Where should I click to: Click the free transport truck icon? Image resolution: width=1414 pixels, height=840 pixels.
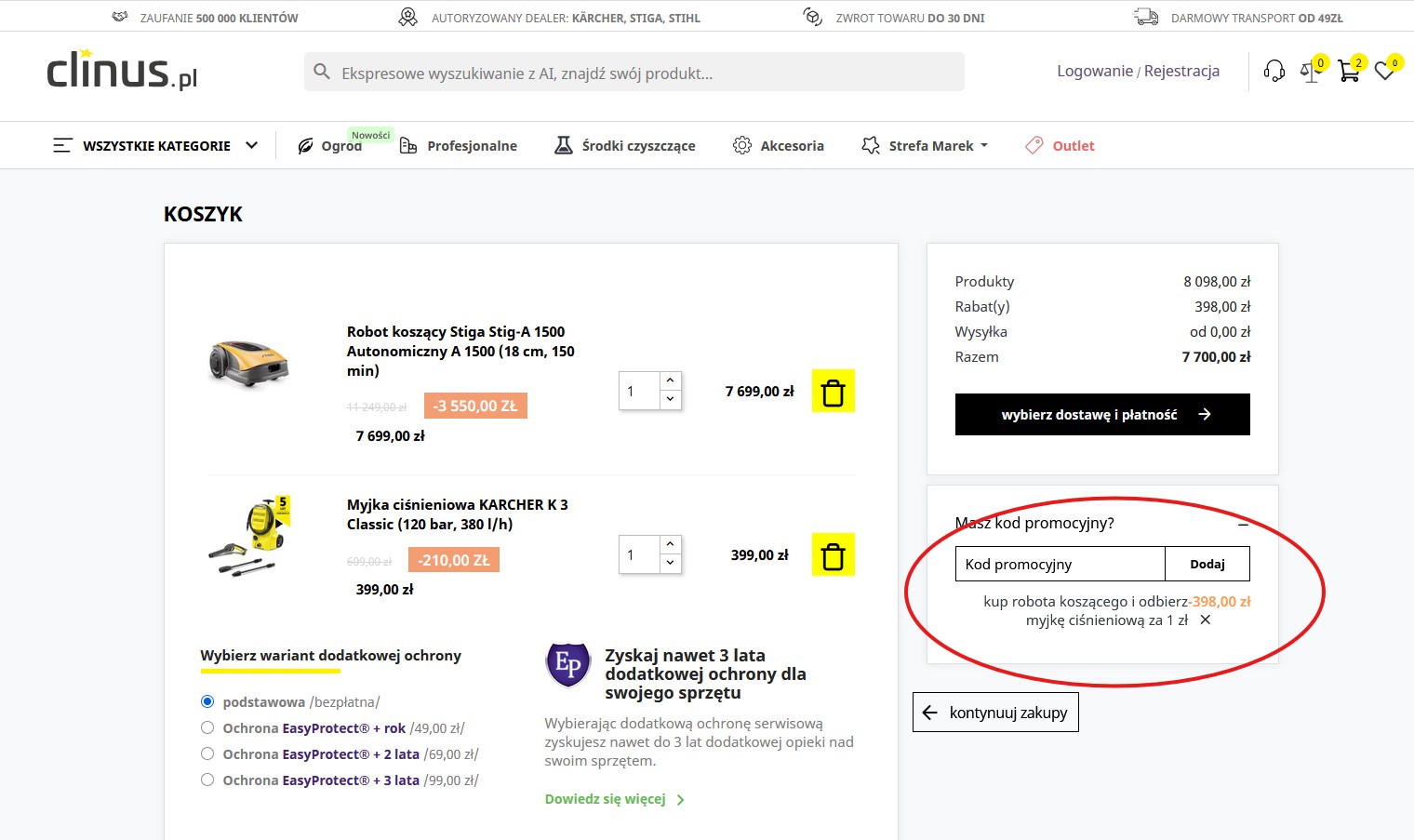(x=1146, y=17)
